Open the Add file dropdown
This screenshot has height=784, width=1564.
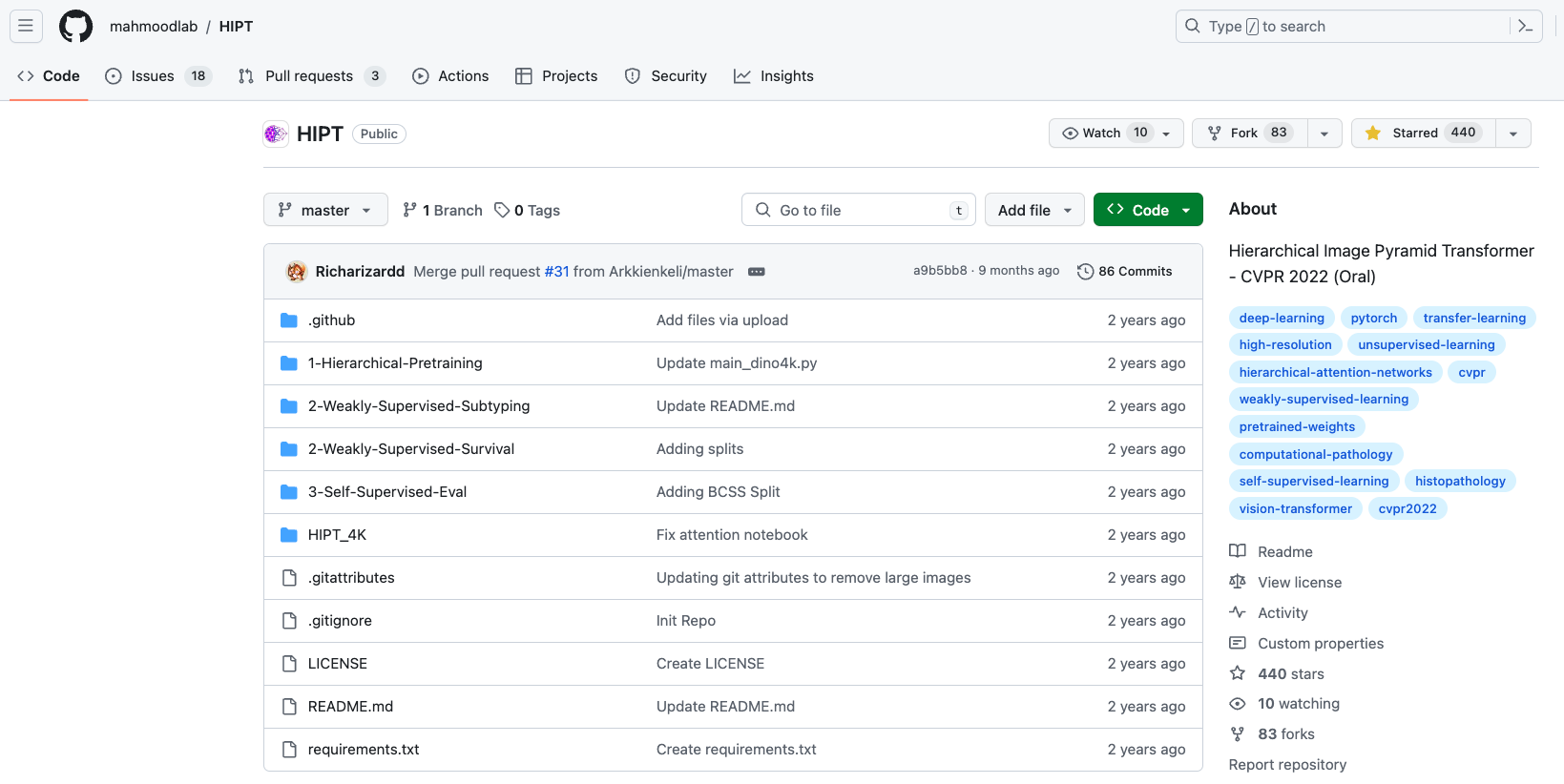[1034, 210]
